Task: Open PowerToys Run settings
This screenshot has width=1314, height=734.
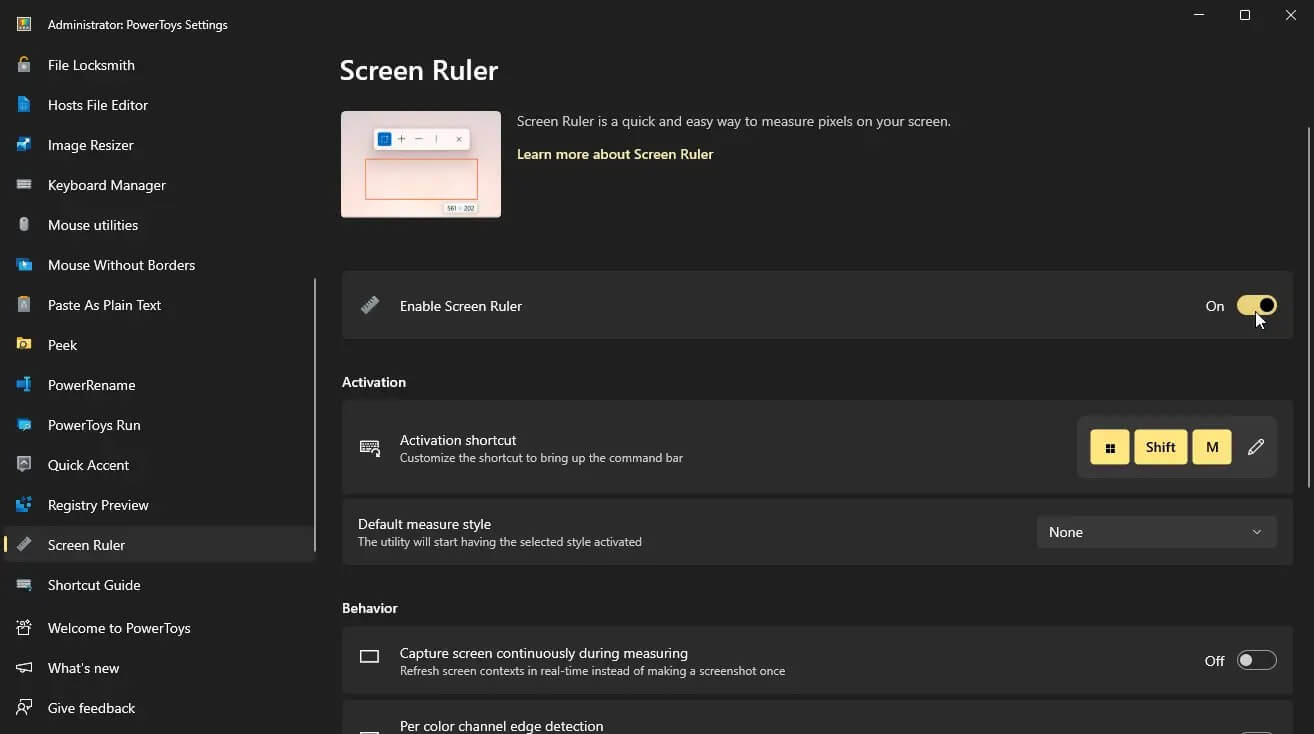Action: coord(160,425)
